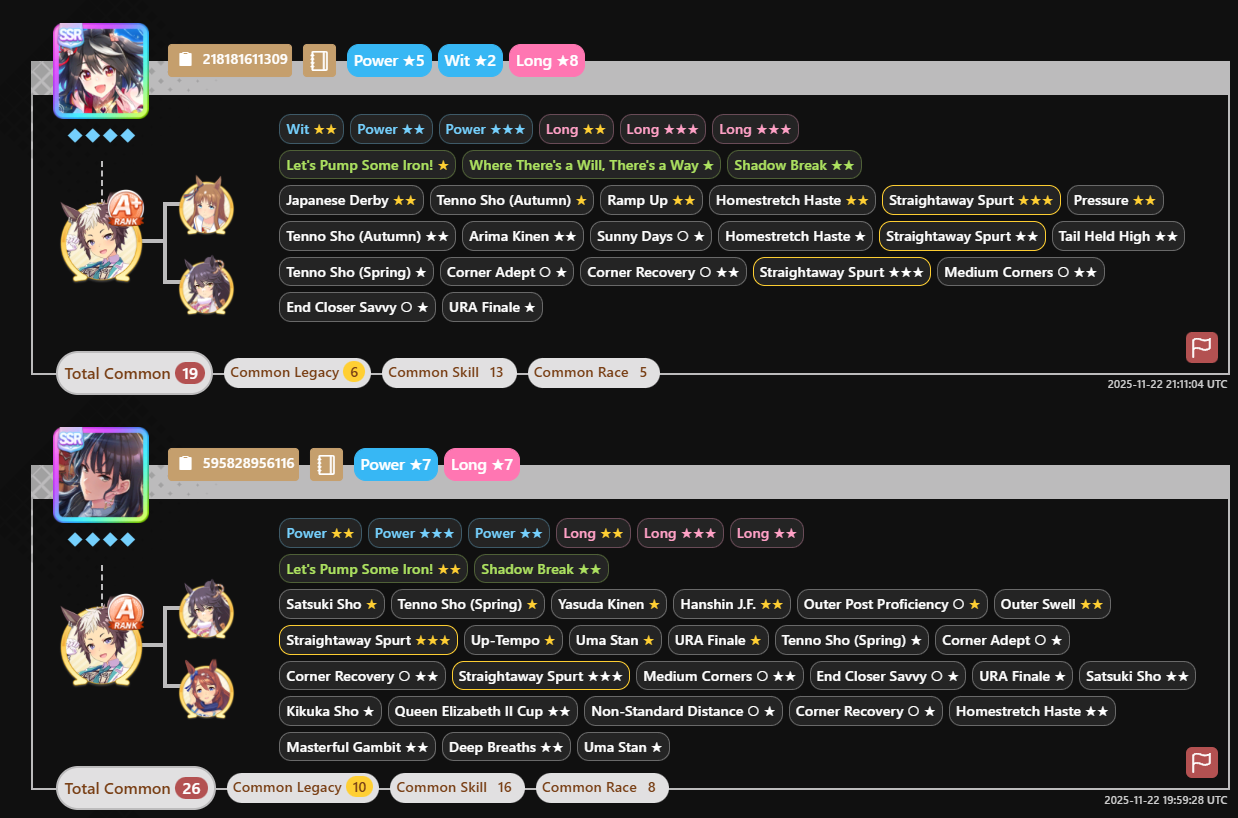This screenshot has width=1238, height=818.
Task: Open the second SSR support card thumbnail
Action: tap(101, 475)
